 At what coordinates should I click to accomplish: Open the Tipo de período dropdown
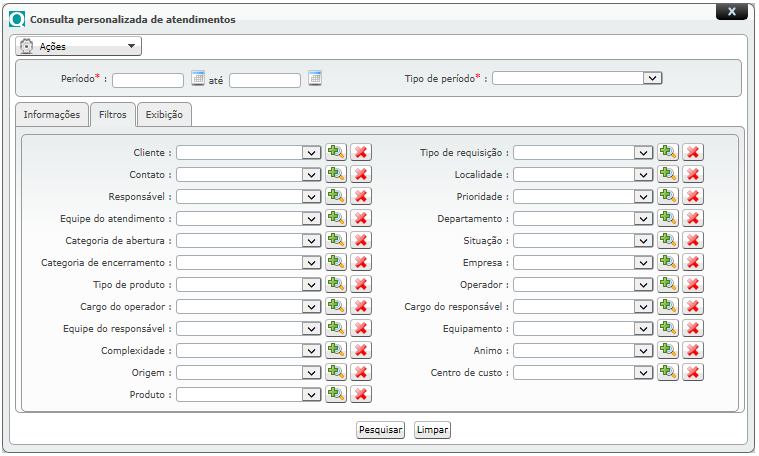click(577, 78)
